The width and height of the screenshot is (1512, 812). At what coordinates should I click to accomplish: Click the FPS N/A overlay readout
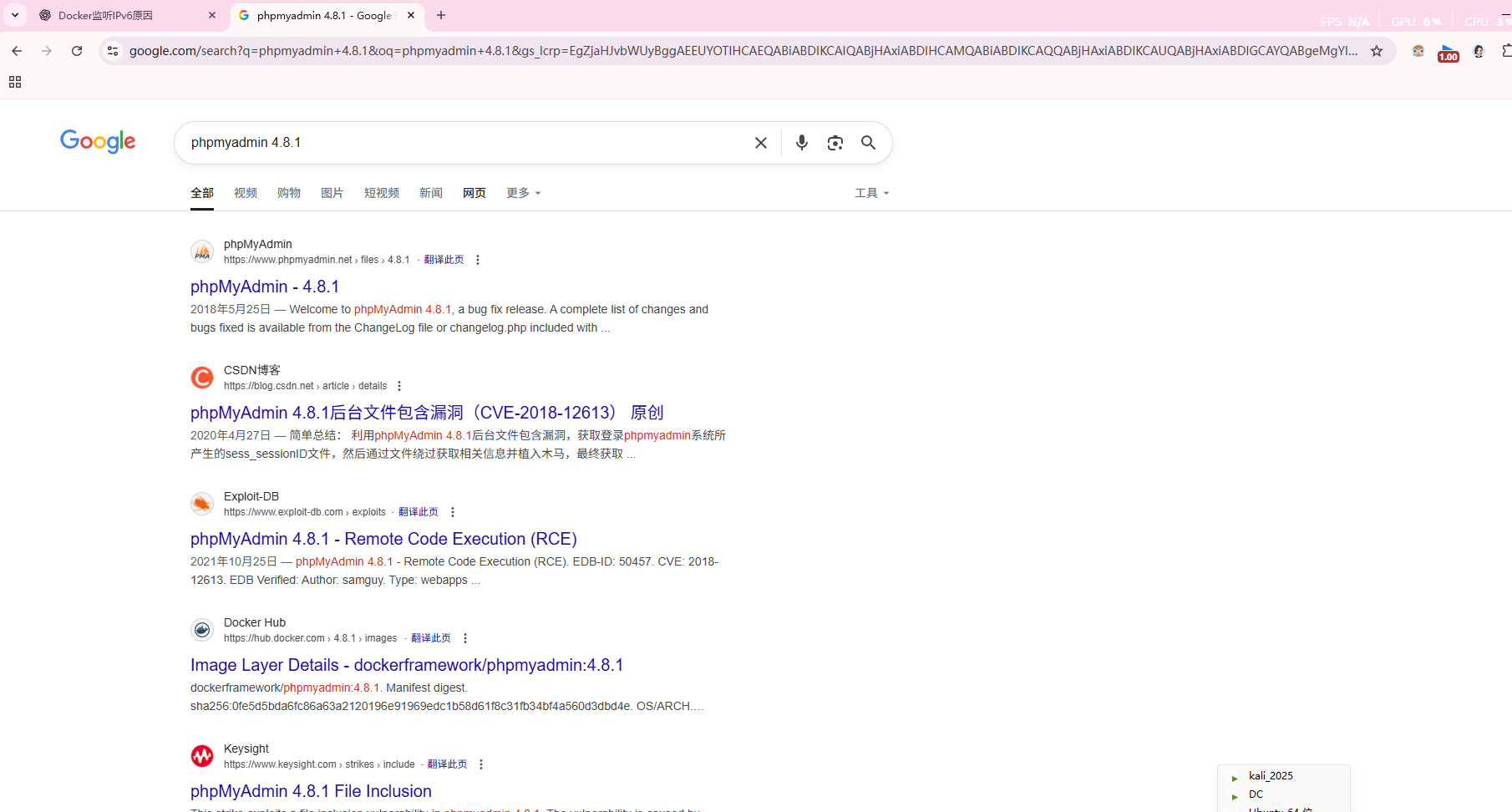1345,22
